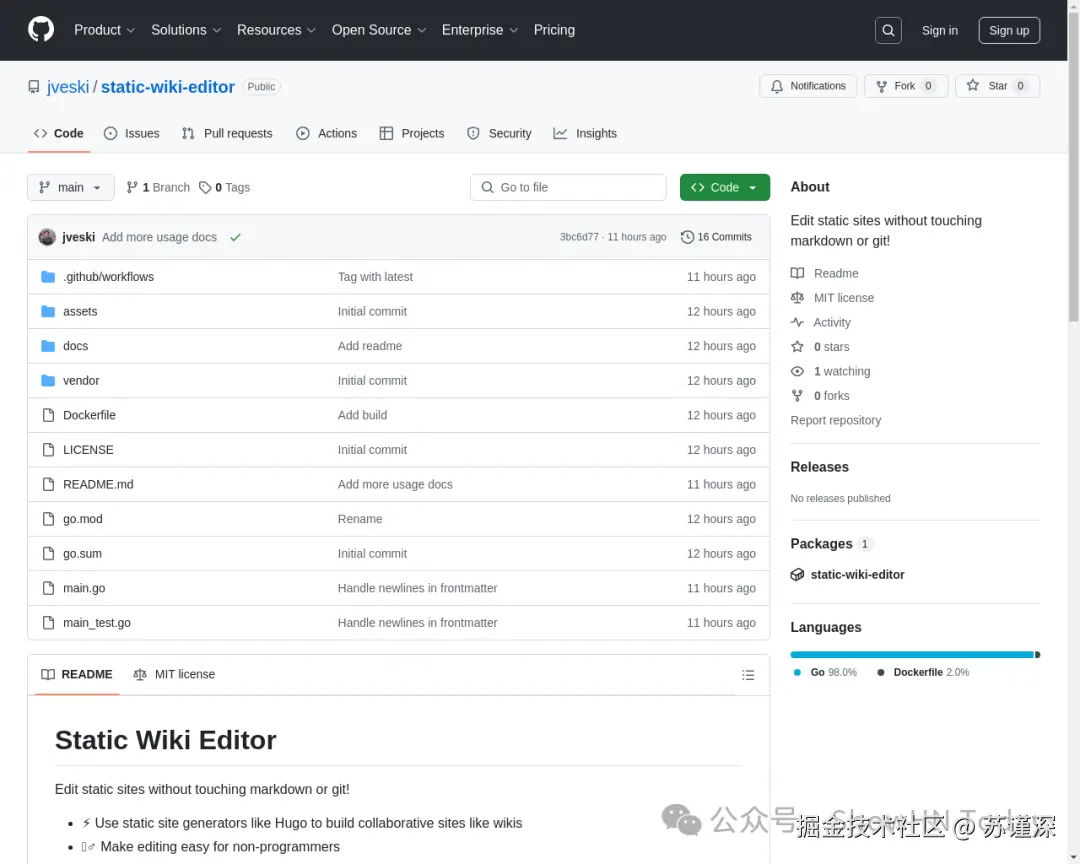The width and height of the screenshot is (1080, 864).
Task: Open the 'Add more usage docs' latest commit message
Action: [x=159, y=237]
